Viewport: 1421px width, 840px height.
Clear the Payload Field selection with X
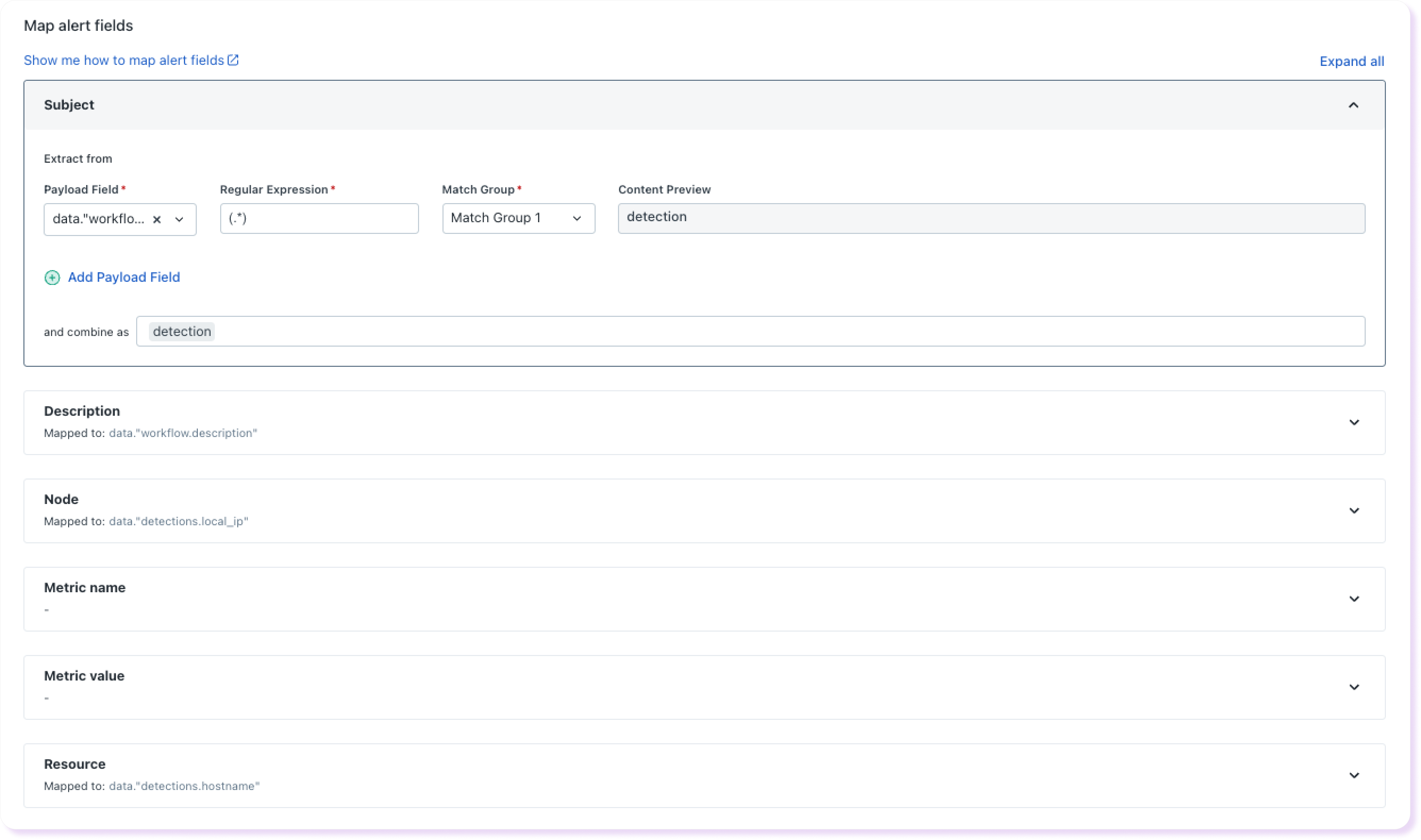click(x=157, y=219)
